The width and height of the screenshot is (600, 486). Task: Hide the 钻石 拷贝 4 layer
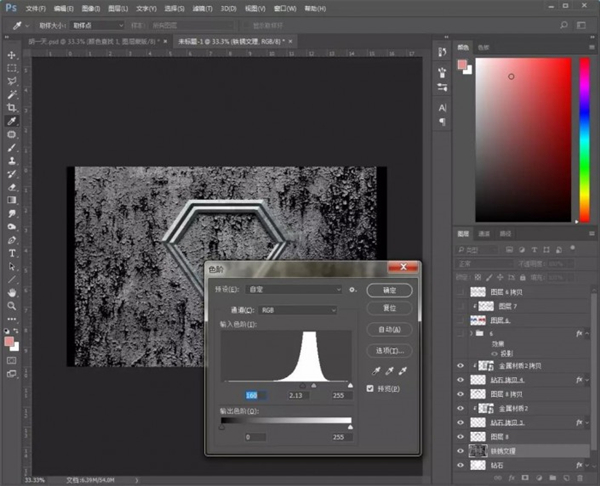(x=460, y=381)
